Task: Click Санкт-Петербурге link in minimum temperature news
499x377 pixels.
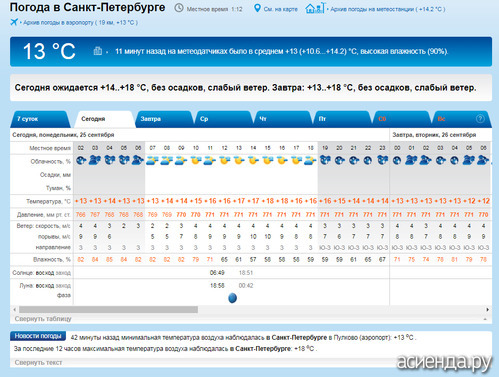Action: 299,337
